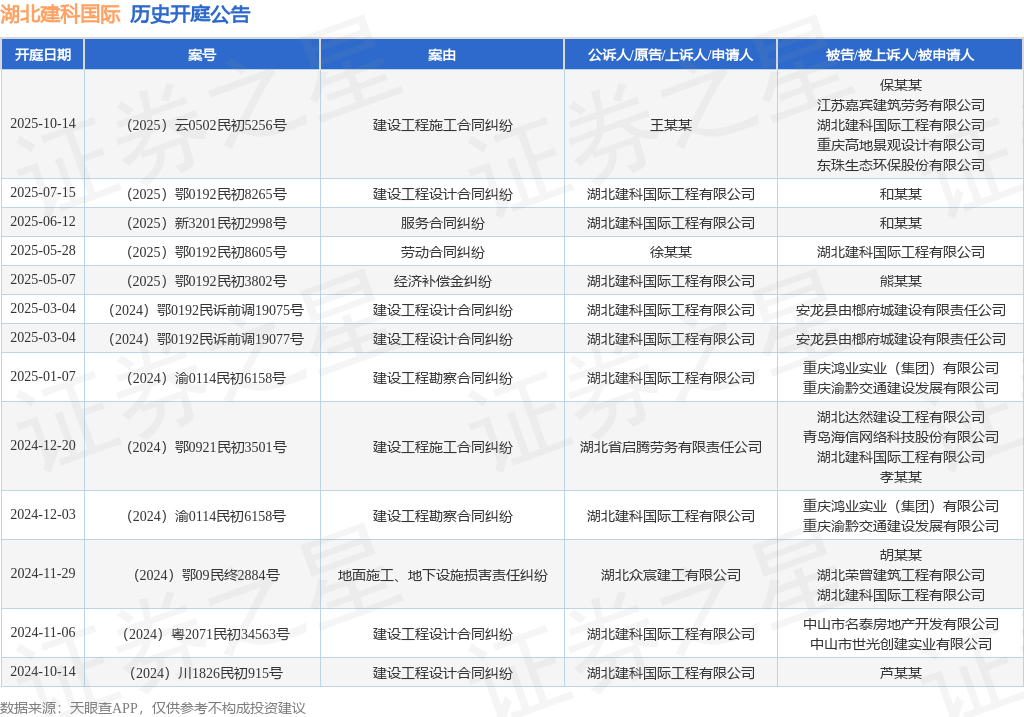Select the 开庭日期 column header
Viewport: 1024px width, 717px height.
click(42, 55)
